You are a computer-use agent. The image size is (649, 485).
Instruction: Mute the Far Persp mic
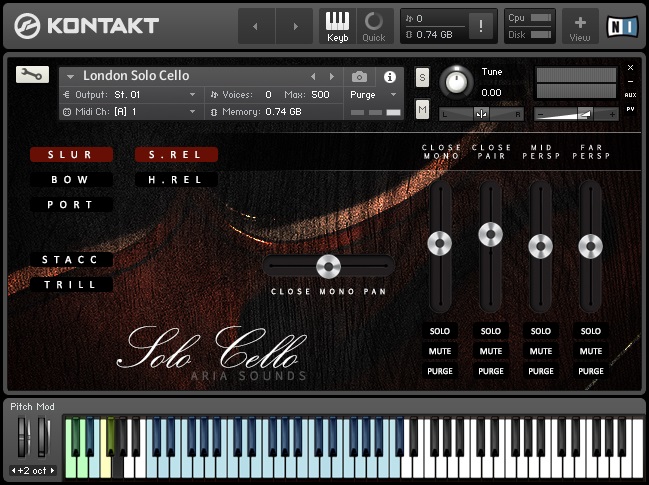coord(591,351)
